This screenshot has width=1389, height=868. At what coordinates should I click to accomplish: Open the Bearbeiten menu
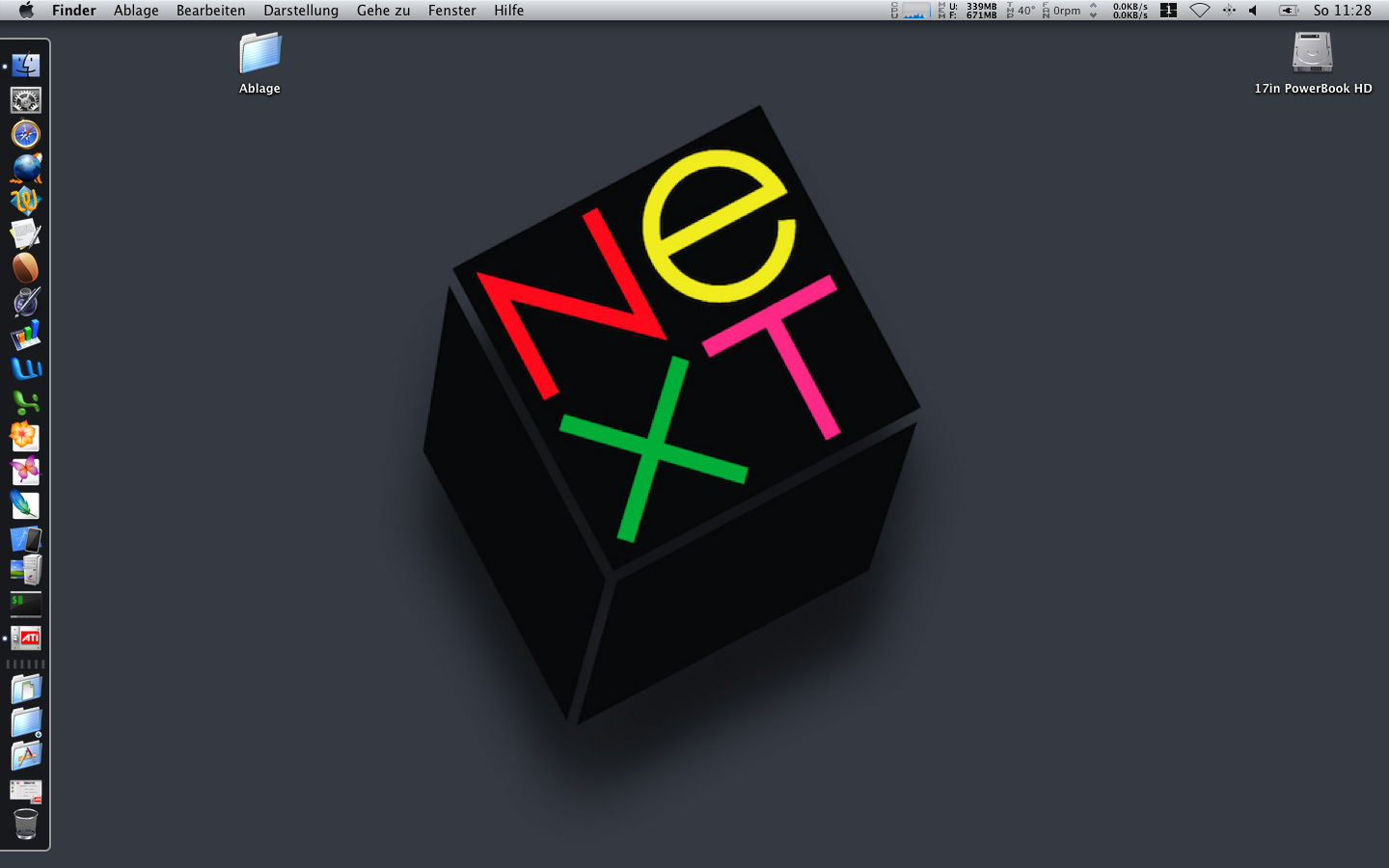pyautogui.click(x=210, y=10)
